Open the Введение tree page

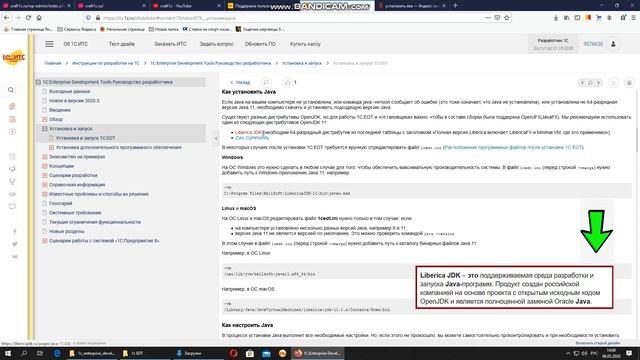[x=60, y=110]
